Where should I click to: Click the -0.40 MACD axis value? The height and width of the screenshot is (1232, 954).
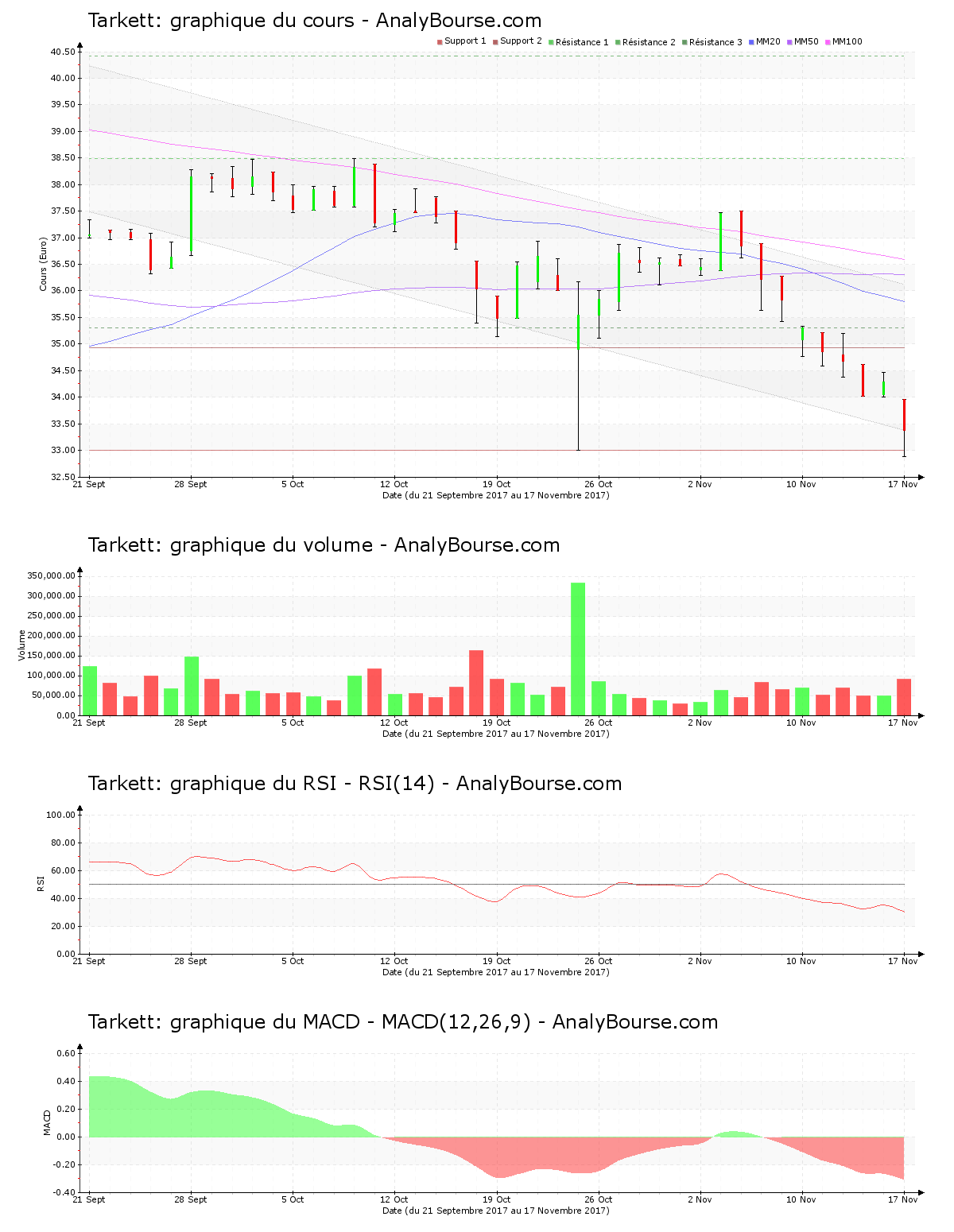pos(65,1192)
